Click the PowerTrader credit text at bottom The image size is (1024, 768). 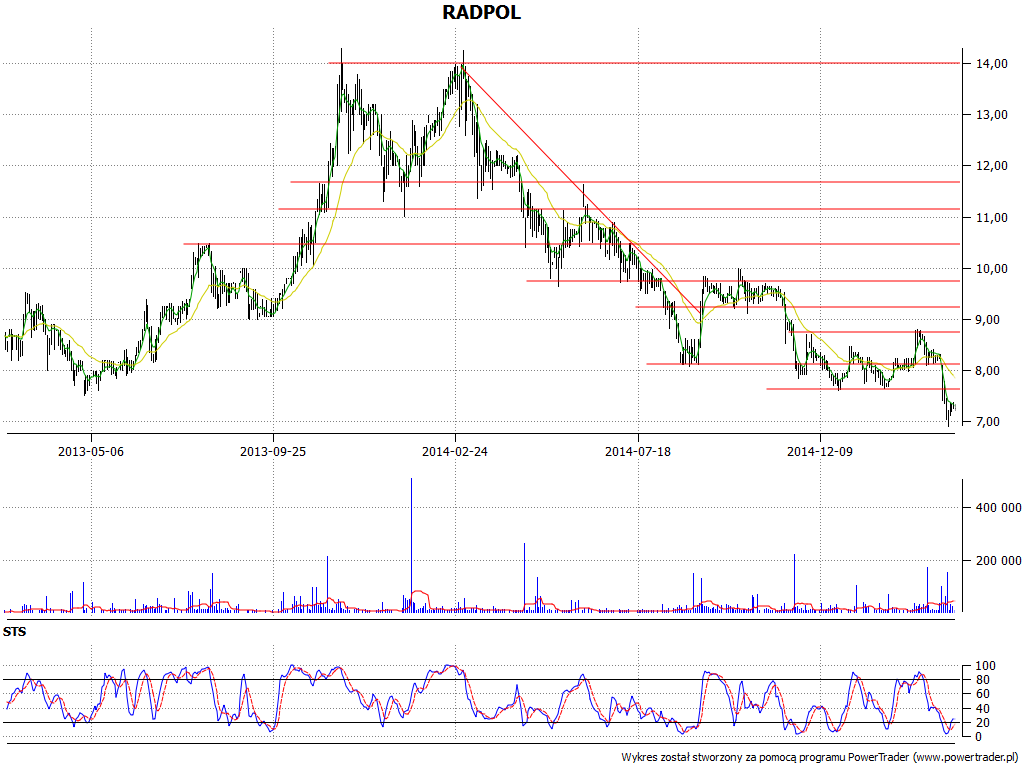[x=820, y=758]
